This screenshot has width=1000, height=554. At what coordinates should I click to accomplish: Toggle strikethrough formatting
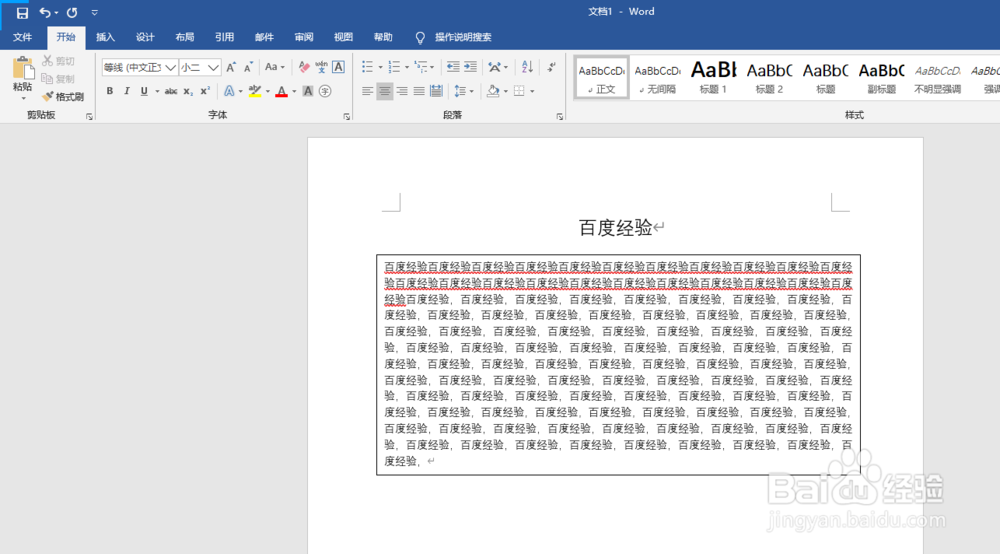coord(171,91)
